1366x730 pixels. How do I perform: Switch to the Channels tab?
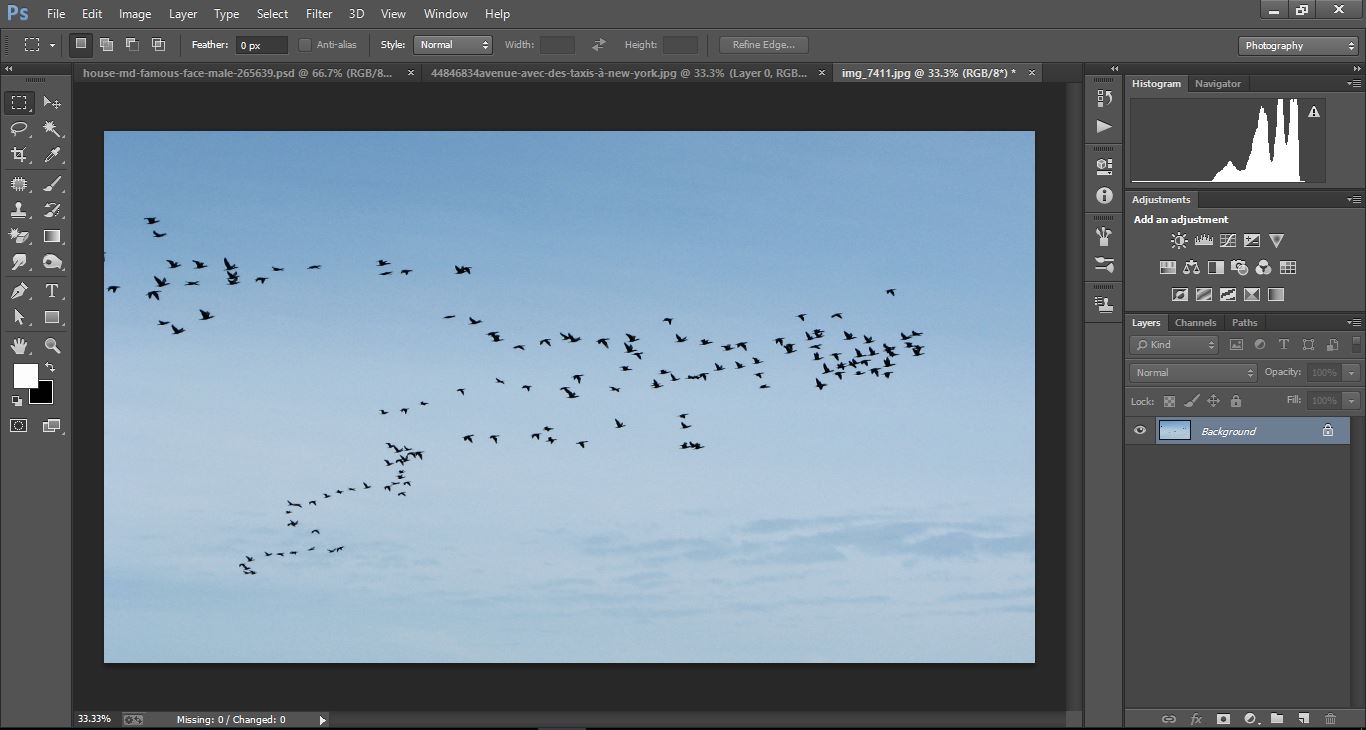click(1195, 323)
